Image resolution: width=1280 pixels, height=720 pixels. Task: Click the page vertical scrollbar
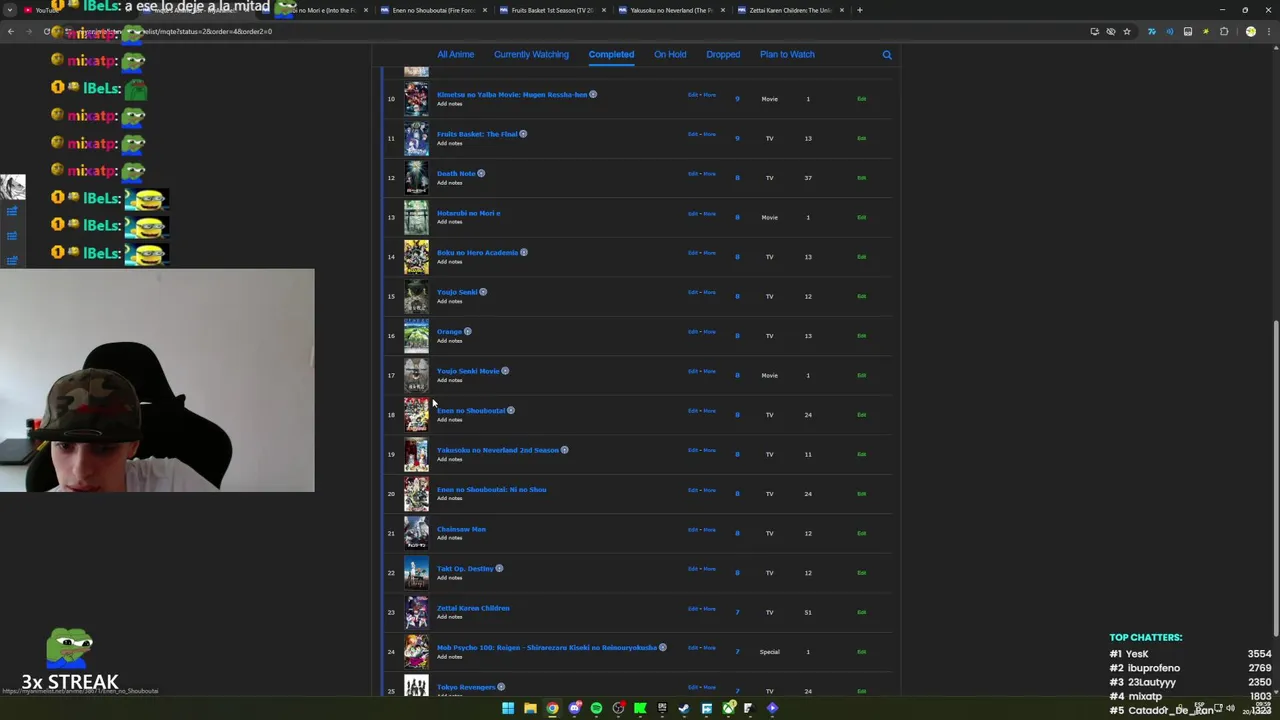pyautogui.click(x=1274, y=478)
